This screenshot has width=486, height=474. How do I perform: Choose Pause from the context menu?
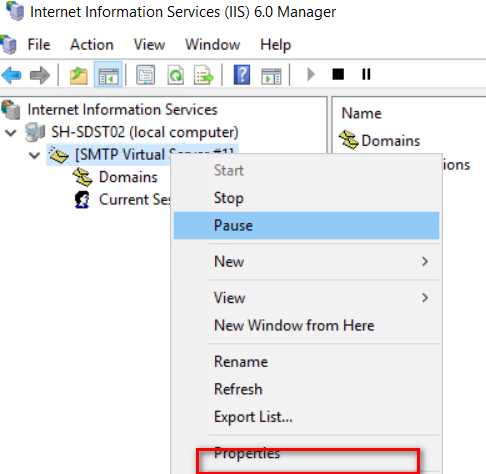click(x=307, y=225)
